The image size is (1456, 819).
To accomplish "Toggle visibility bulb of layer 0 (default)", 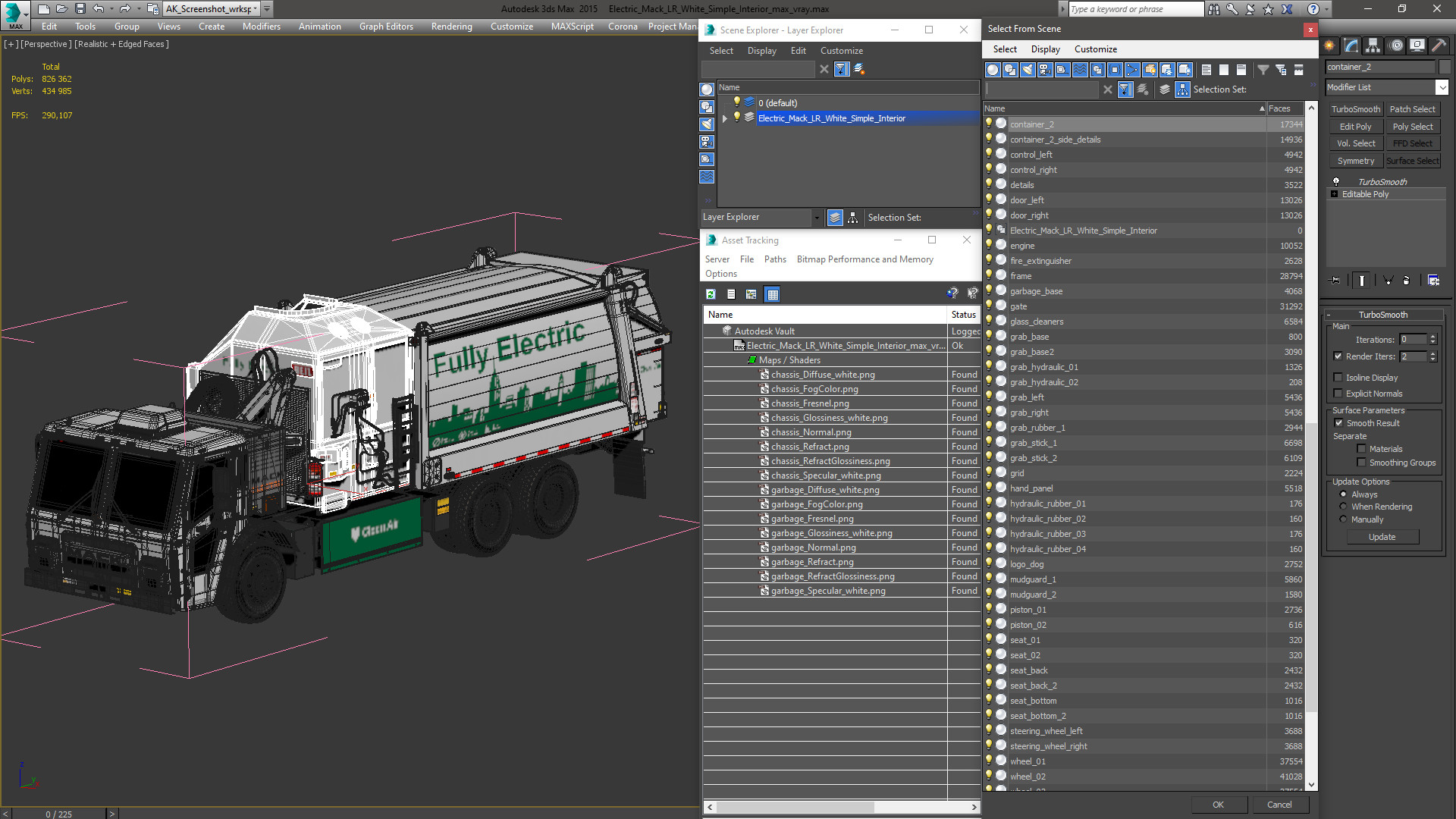I will (736, 102).
